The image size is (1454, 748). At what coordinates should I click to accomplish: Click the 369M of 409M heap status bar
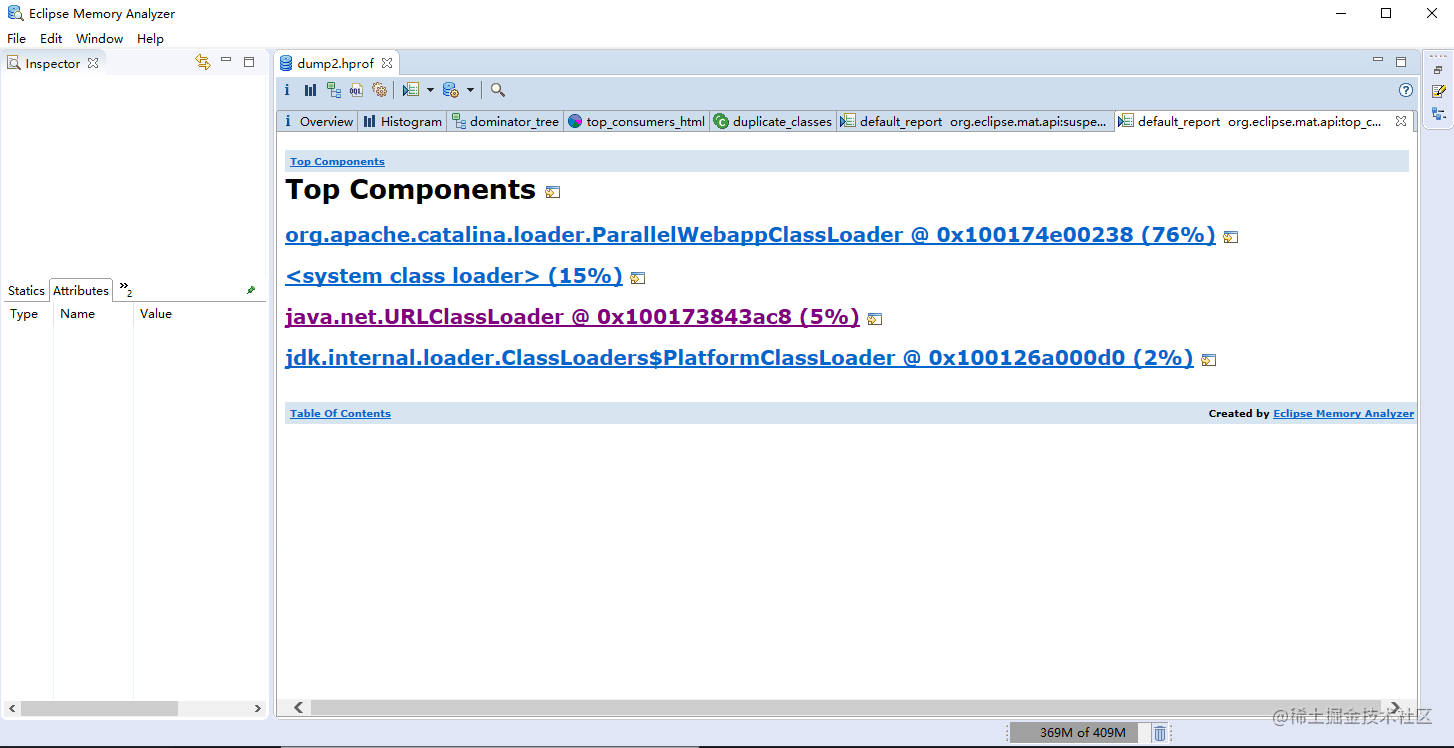click(x=1079, y=733)
